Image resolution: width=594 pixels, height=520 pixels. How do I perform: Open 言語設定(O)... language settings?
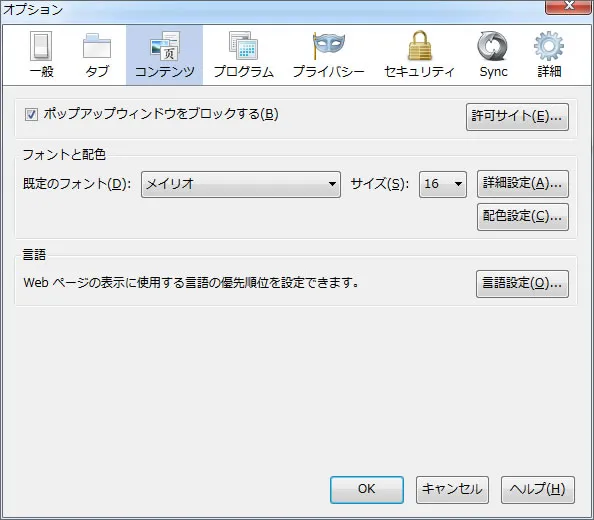tap(522, 284)
